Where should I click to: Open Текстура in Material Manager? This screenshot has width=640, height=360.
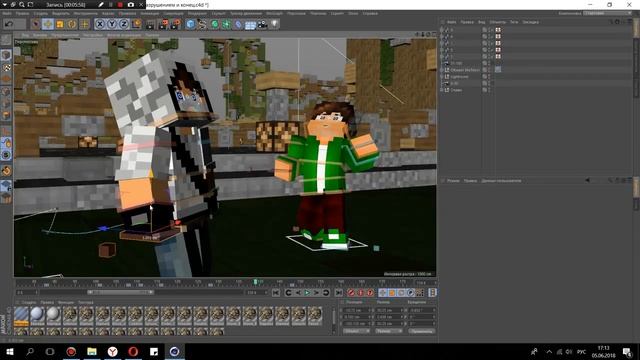click(86, 302)
